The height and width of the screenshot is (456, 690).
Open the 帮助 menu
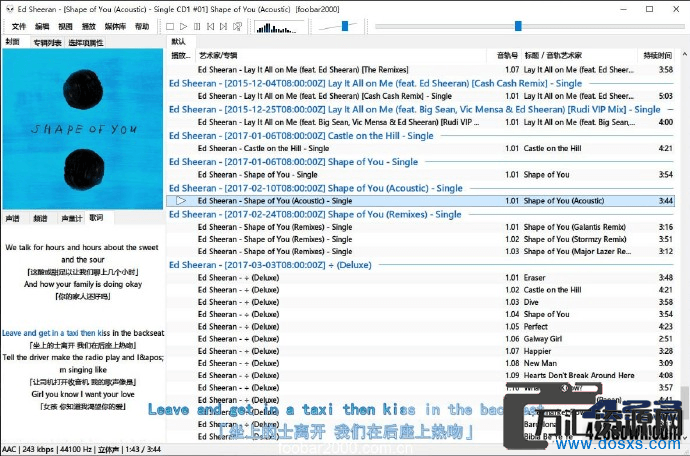[142, 26]
